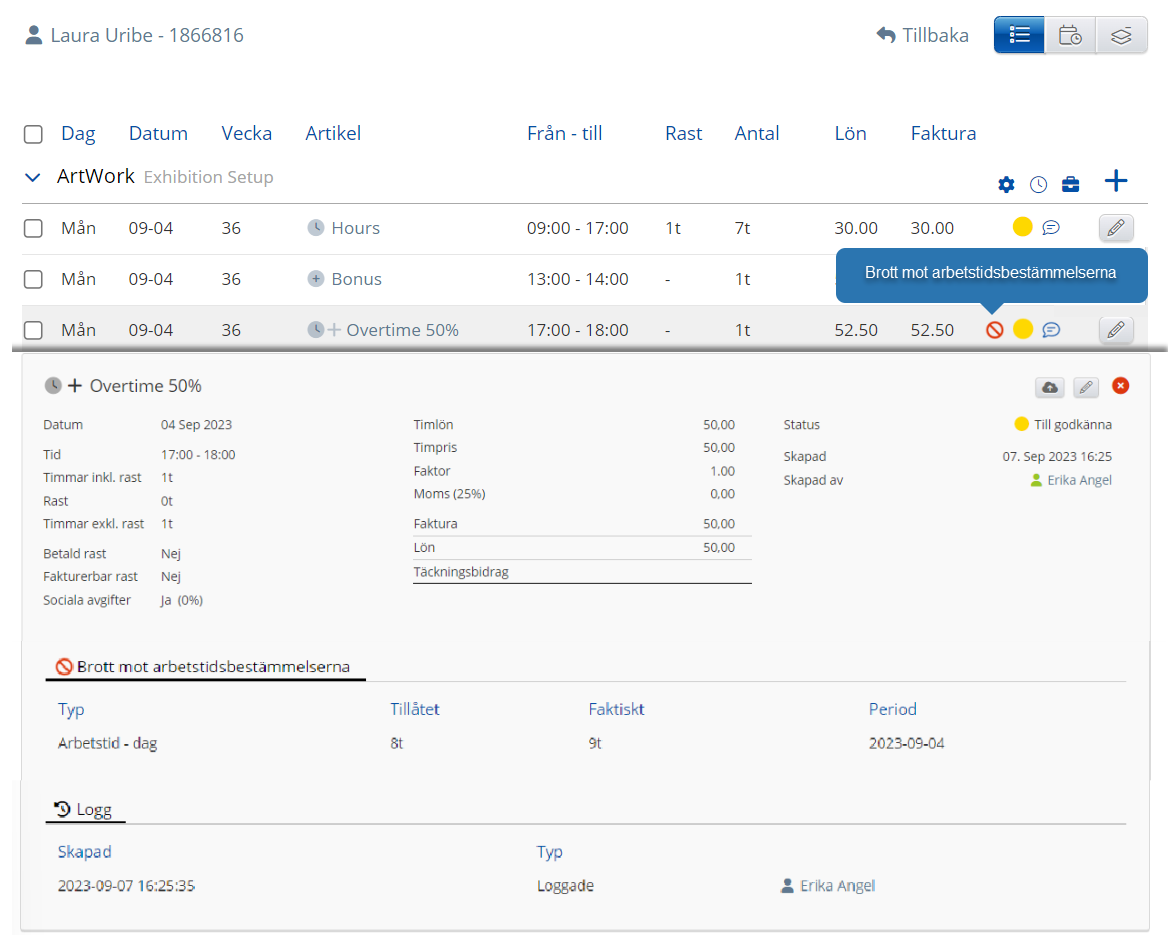Sort by Artikel column header
1168x935 pixels.
point(333,133)
